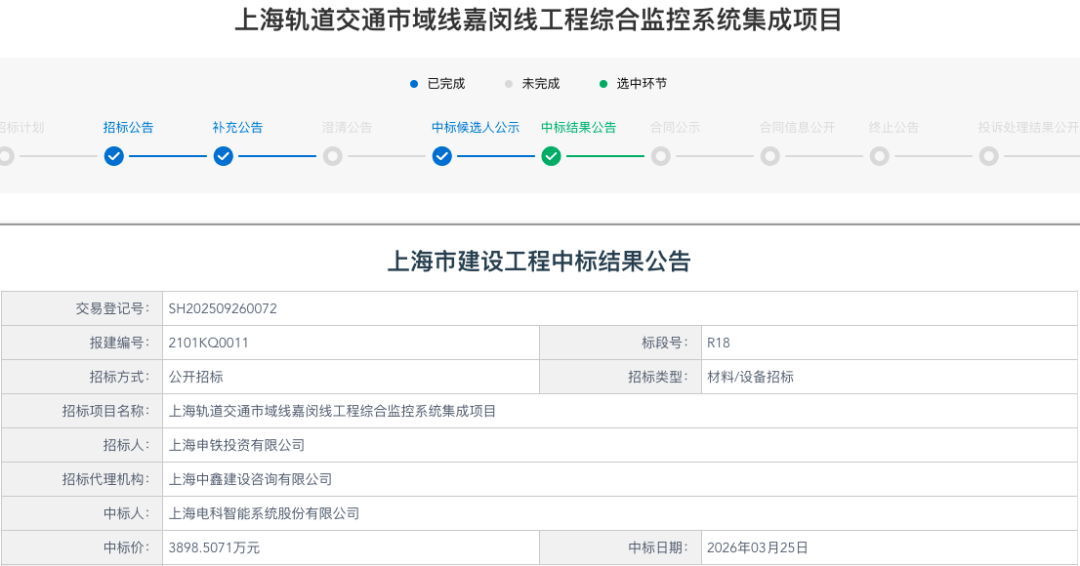
Task: Select the green 中标结果公告 step label
Action: click(x=578, y=127)
